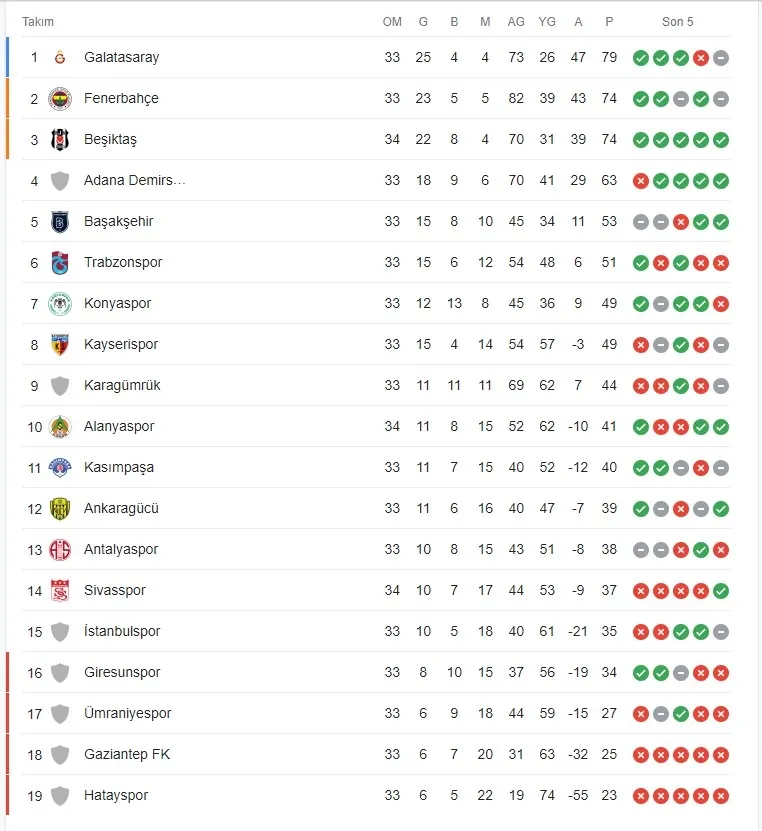Screen dimensions: 762x831
Task: Click the "Takım" column header
Action: [38, 22]
